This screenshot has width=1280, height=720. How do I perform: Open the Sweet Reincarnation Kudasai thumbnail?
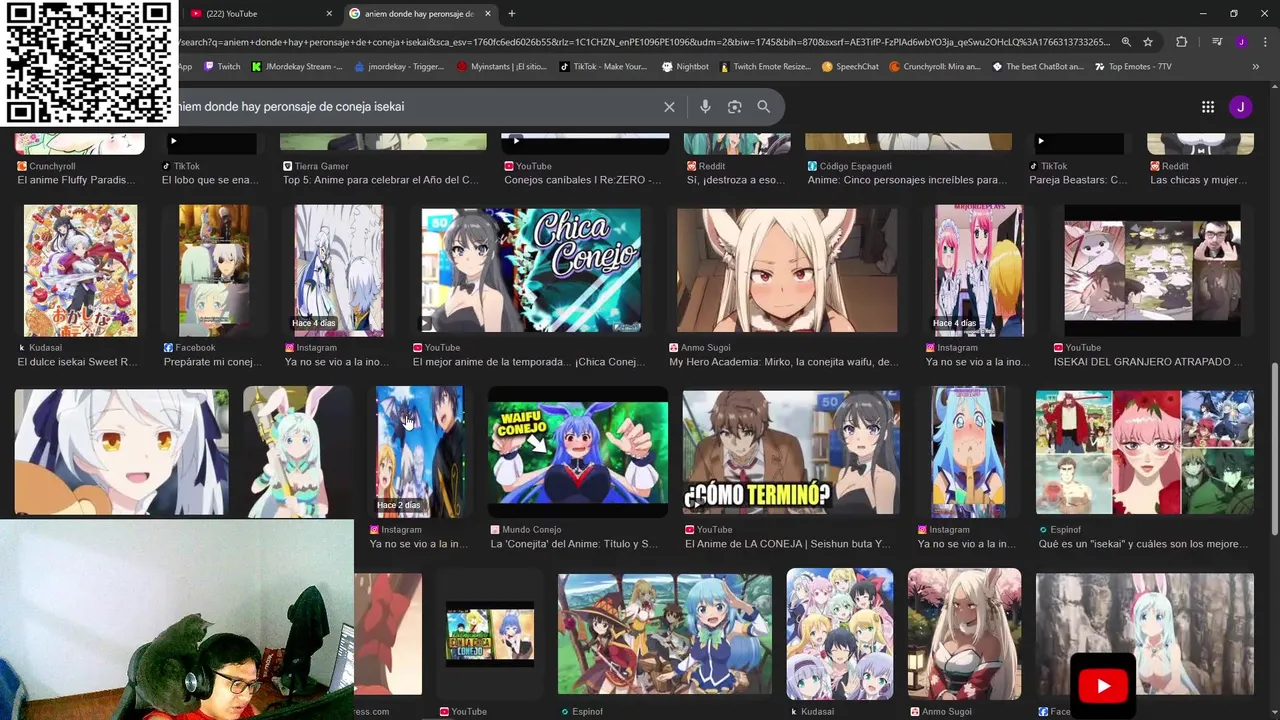click(81, 270)
